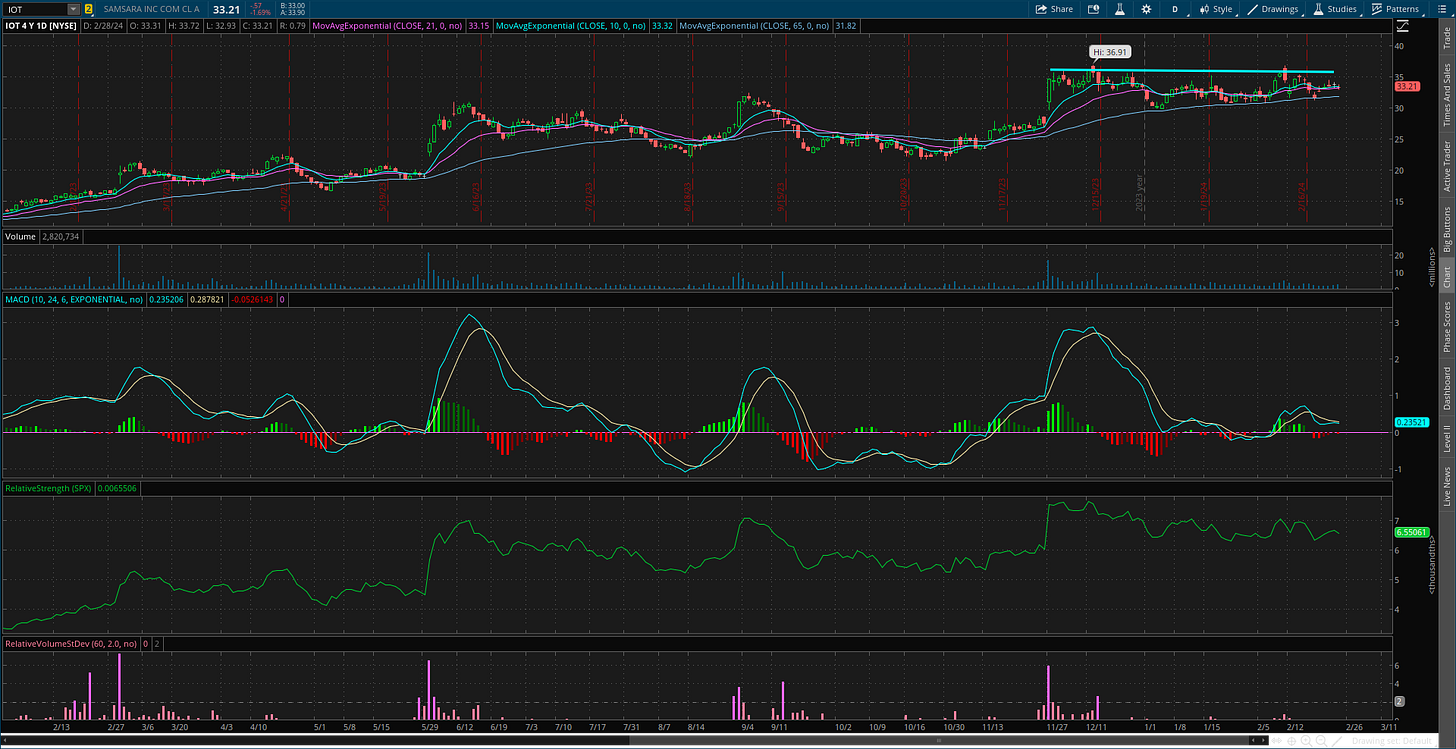This screenshot has width=1456, height=749.
Task: Click the Volume 2,820,734 label
Action: coord(42,237)
